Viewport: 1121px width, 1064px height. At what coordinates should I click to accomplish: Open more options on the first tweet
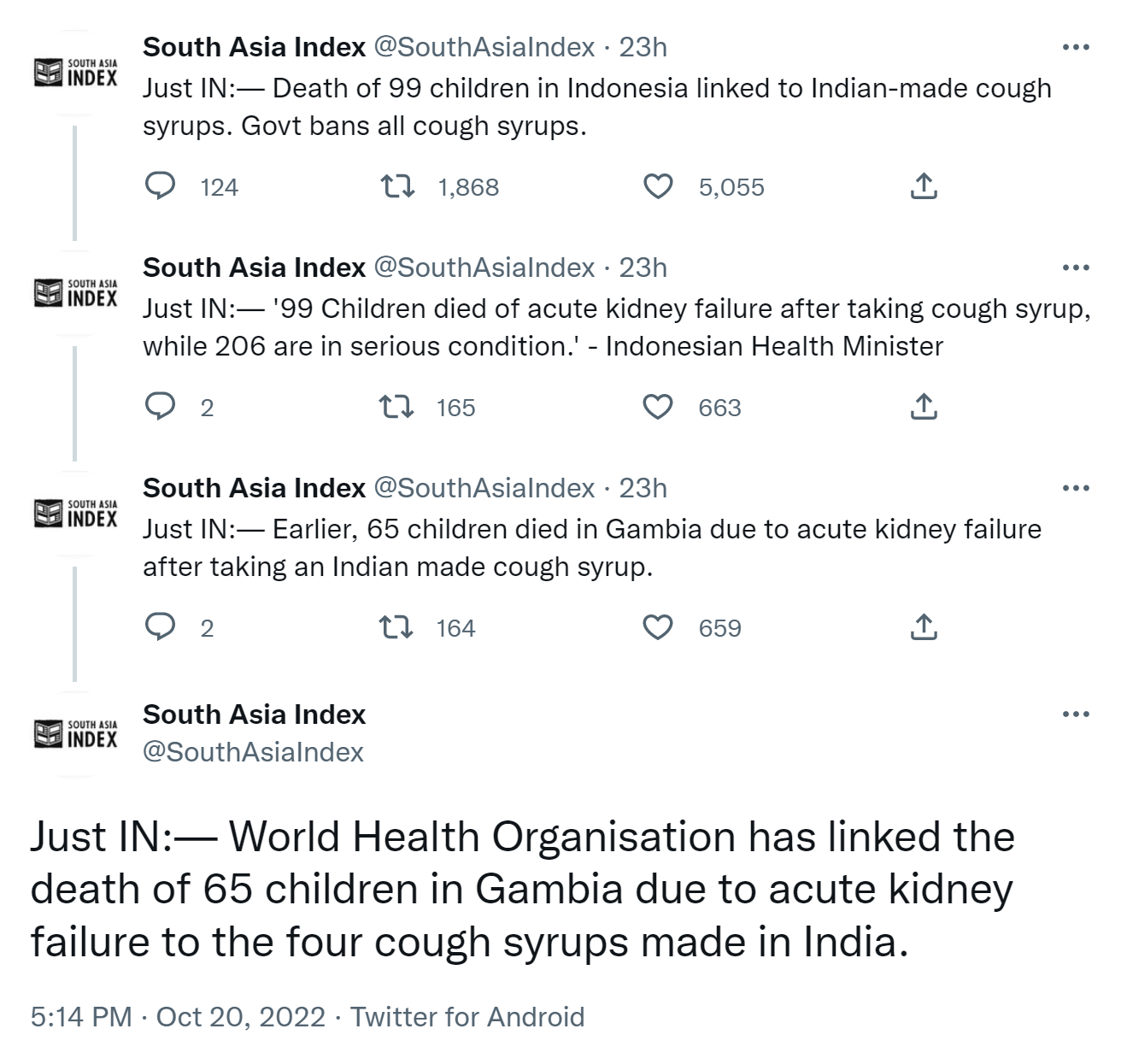[x=1076, y=47]
